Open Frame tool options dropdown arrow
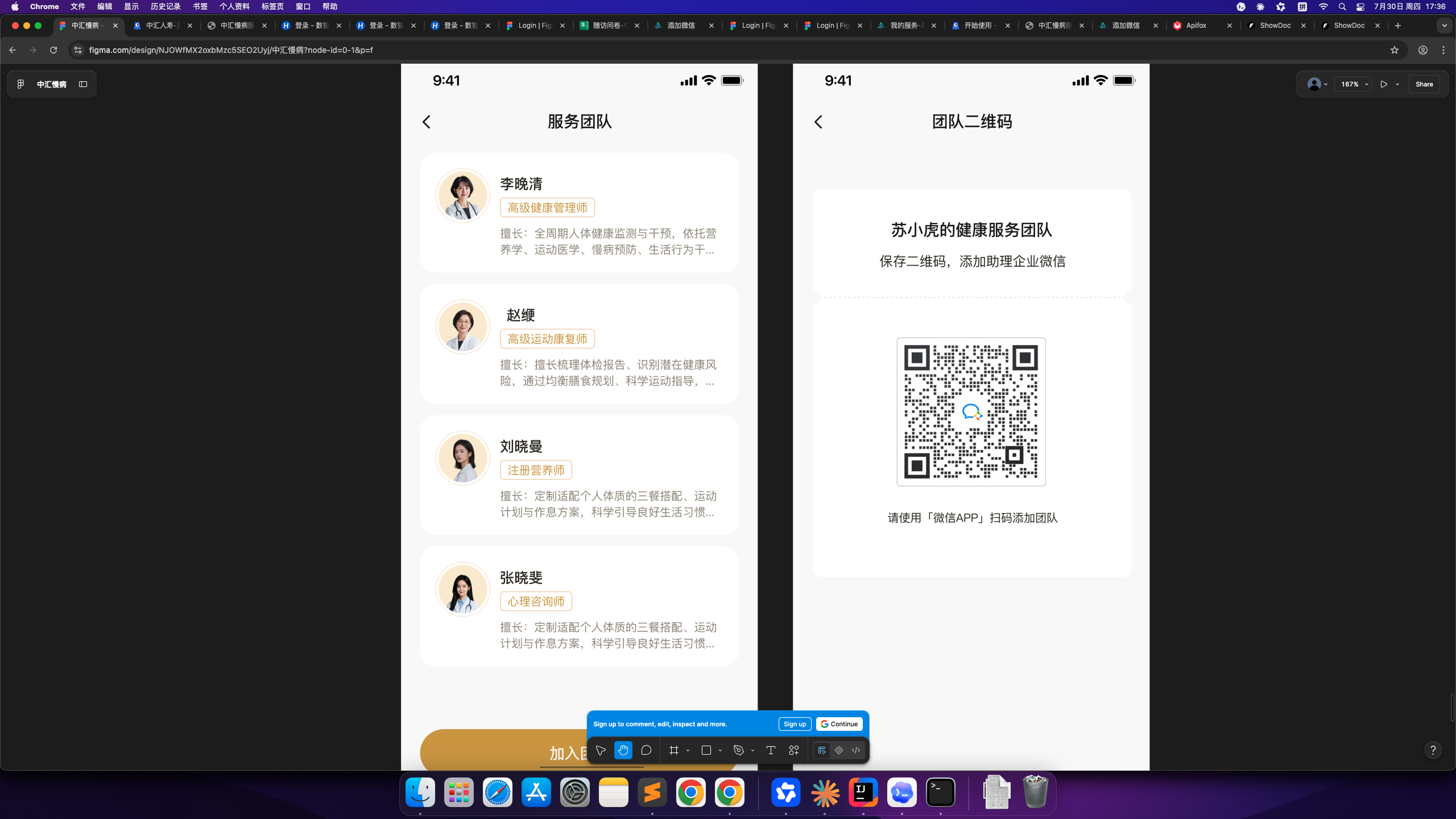1456x819 pixels. [688, 751]
